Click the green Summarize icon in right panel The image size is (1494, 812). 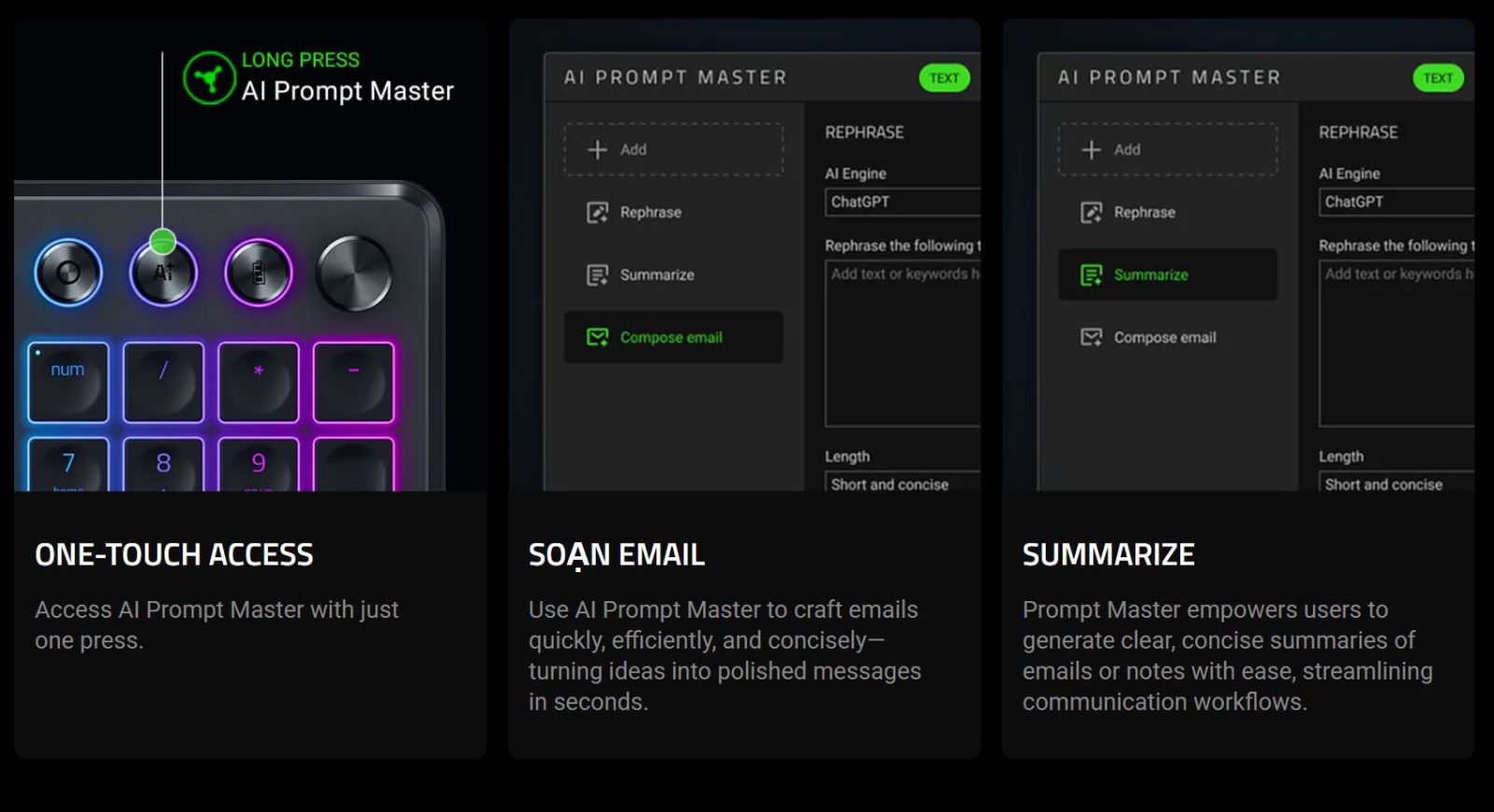(1091, 275)
